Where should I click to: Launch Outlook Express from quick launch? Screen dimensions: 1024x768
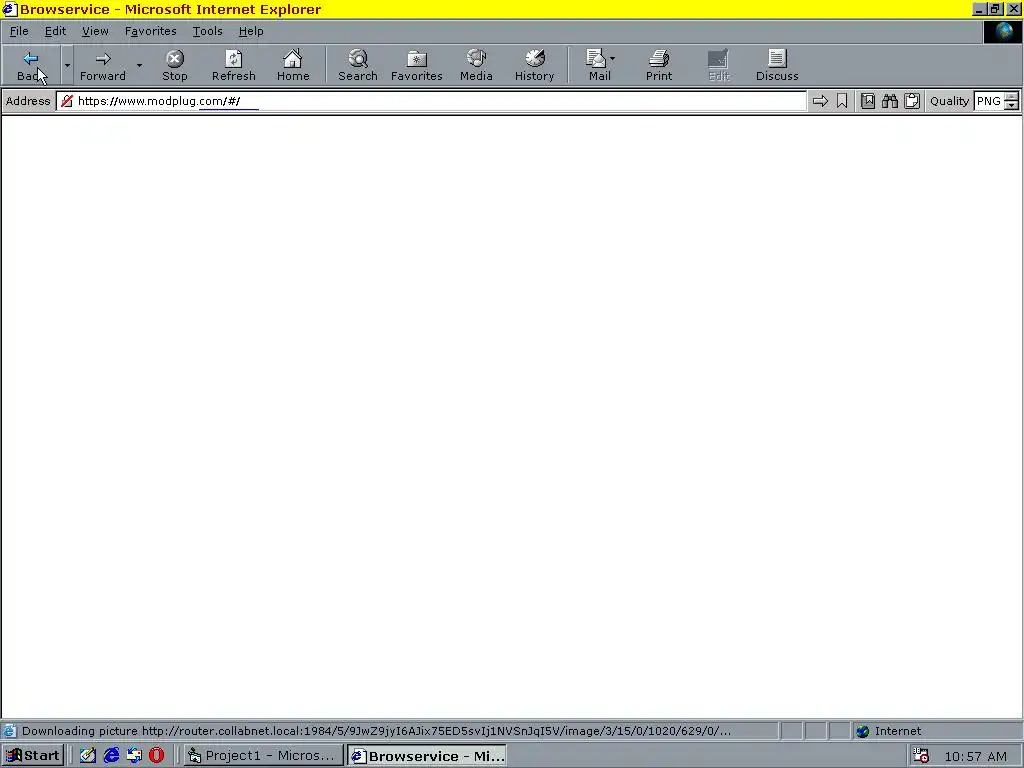click(x=135, y=756)
